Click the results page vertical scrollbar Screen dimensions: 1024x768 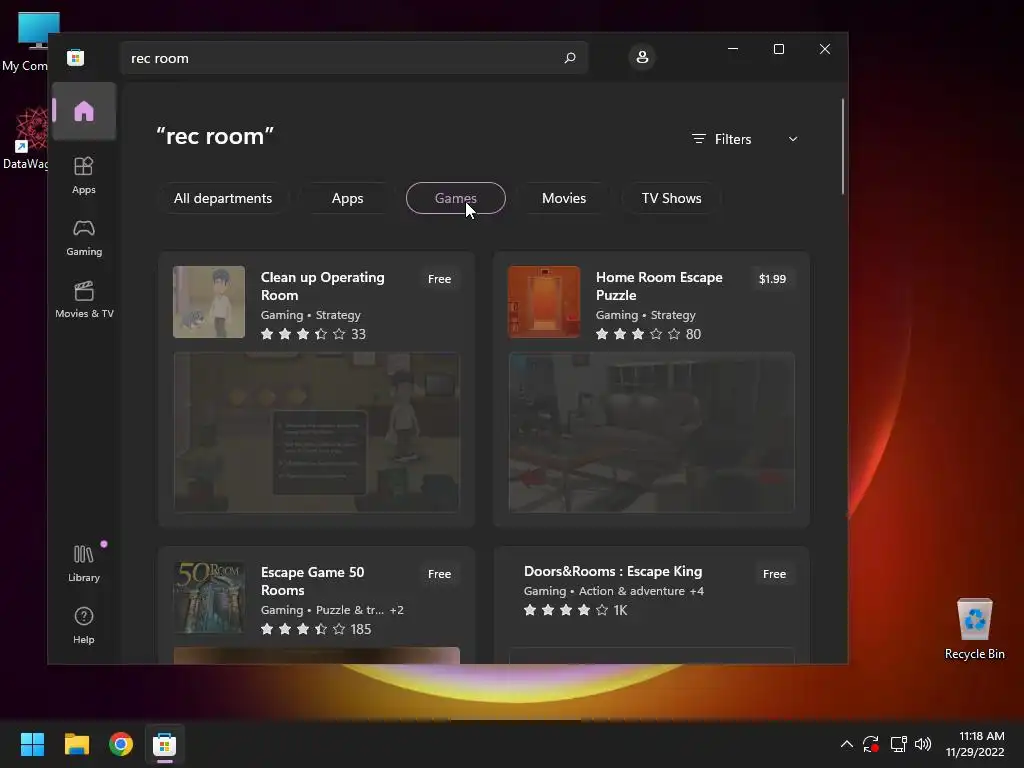click(842, 146)
